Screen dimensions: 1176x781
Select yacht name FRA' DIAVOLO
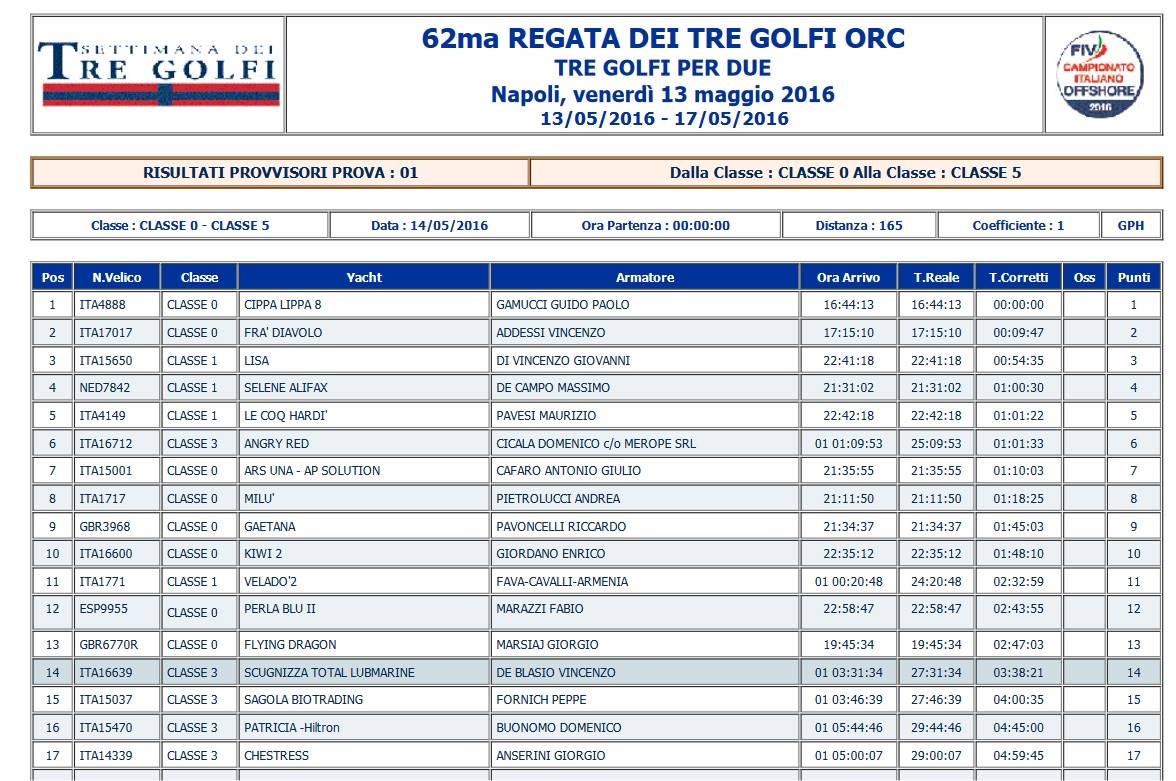(x=283, y=332)
